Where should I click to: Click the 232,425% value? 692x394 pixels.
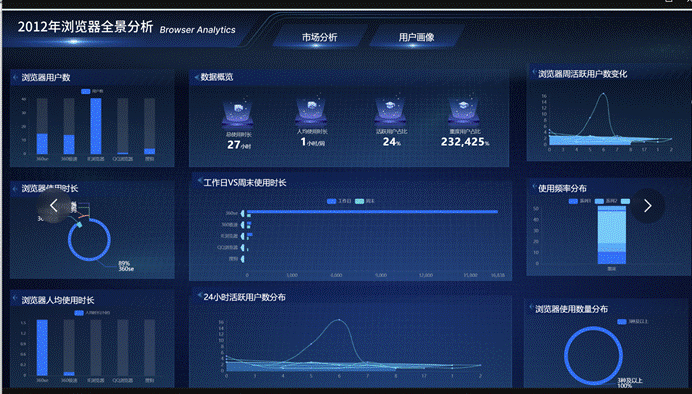(465, 142)
